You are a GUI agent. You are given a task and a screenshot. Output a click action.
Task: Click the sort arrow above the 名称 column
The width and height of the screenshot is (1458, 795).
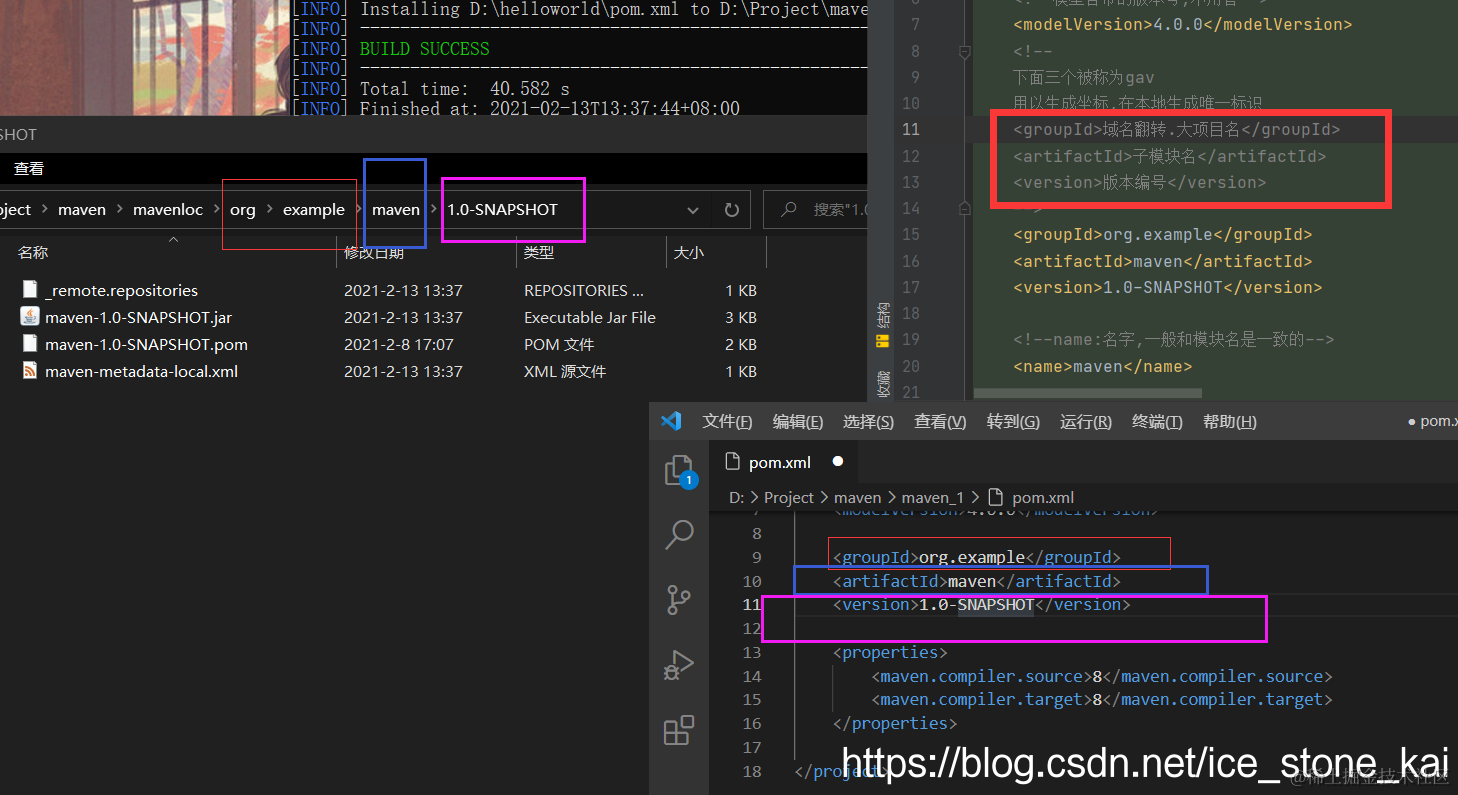pos(172,239)
